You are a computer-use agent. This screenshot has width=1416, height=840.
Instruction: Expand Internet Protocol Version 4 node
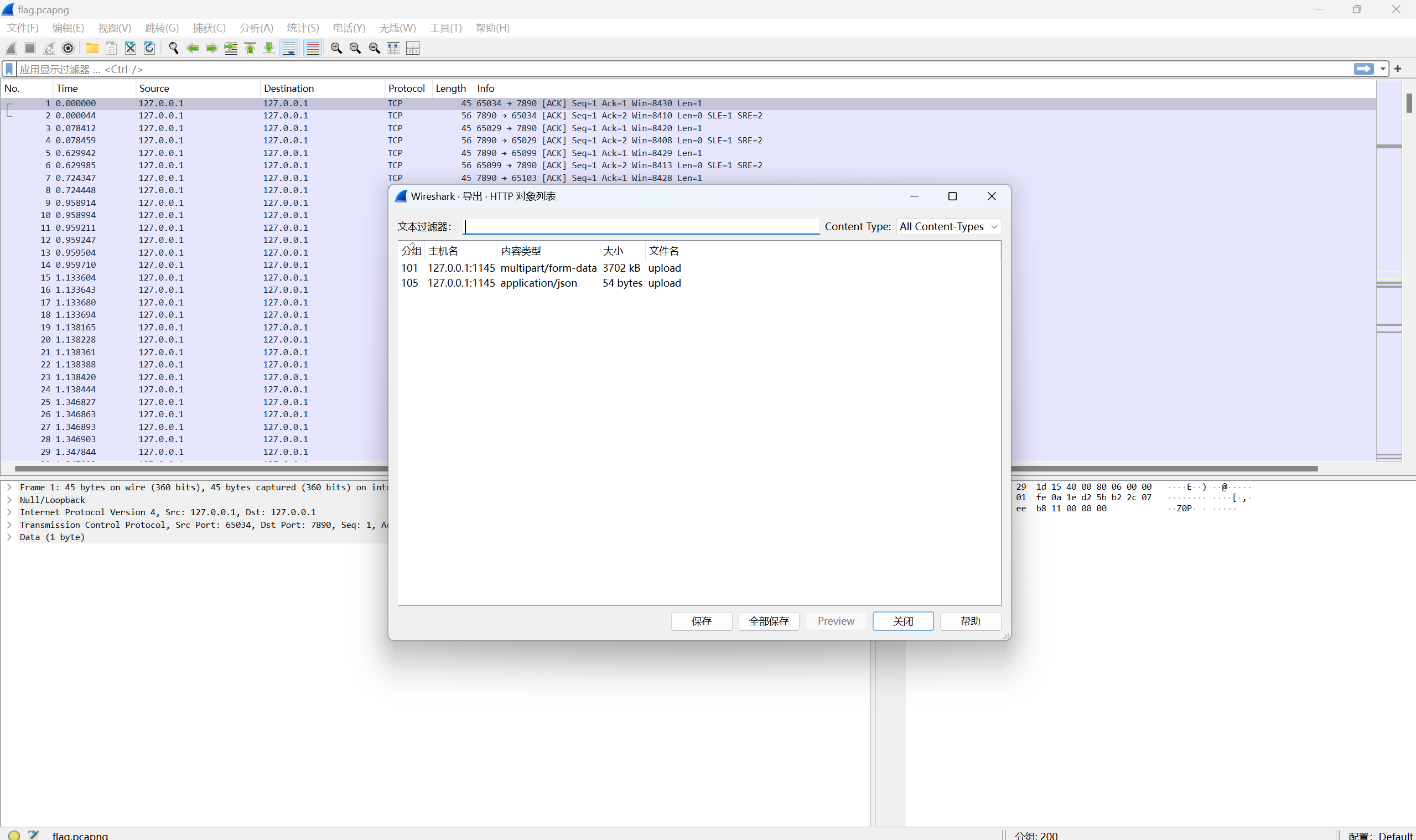pyautogui.click(x=9, y=512)
